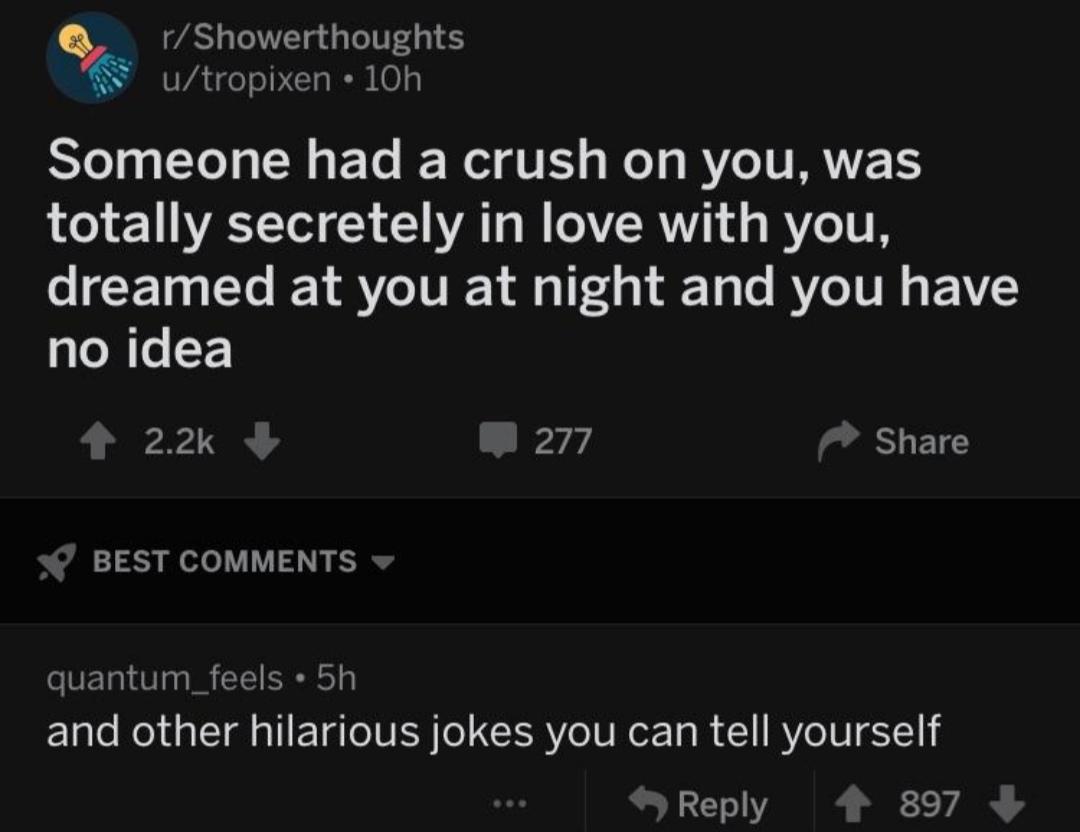The width and height of the screenshot is (1080, 832).
Task: Expand the comment sort dropdown arrow
Action: pos(379,562)
